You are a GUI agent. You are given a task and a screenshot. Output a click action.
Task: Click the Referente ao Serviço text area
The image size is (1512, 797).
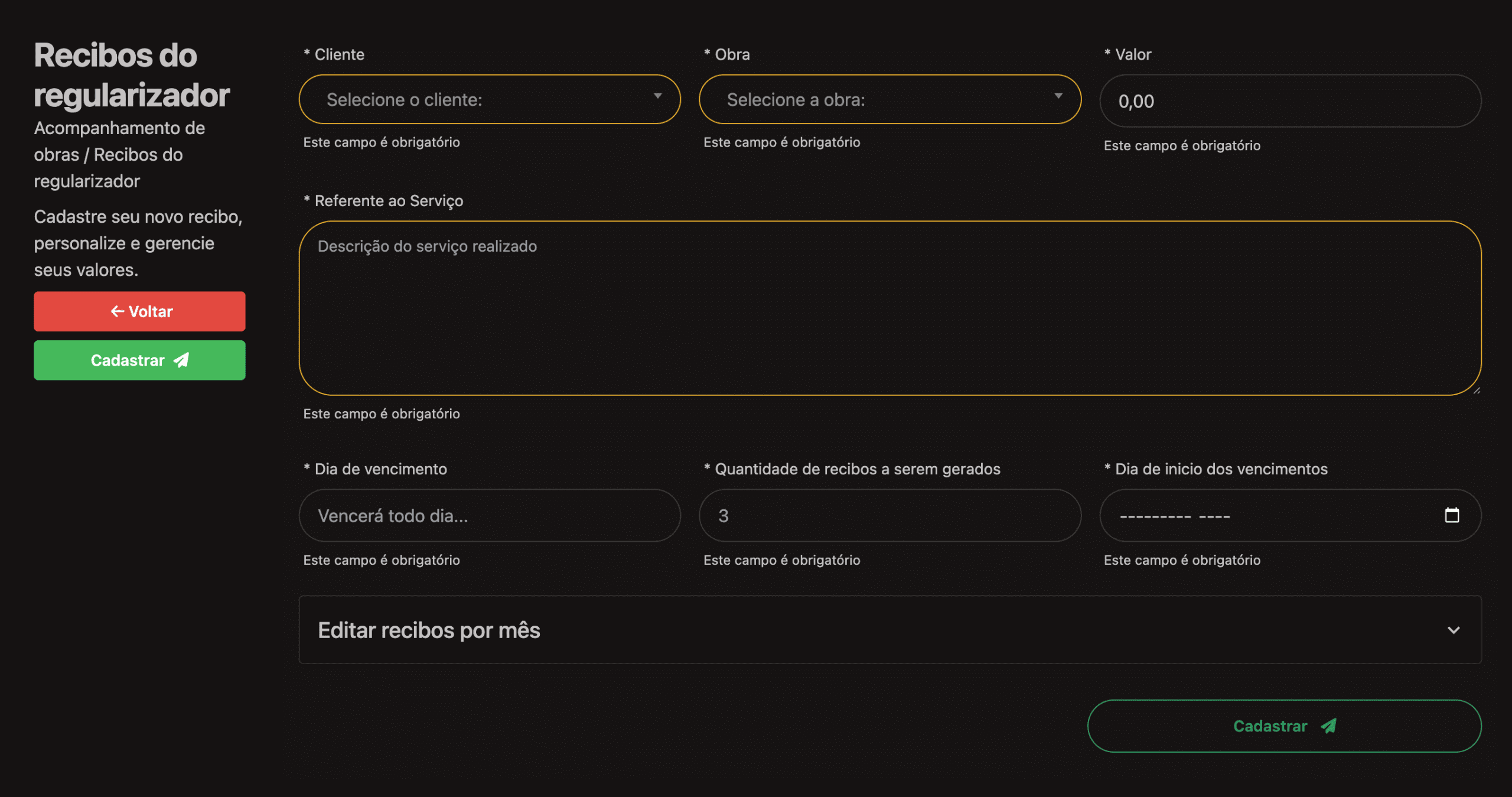click(x=889, y=308)
